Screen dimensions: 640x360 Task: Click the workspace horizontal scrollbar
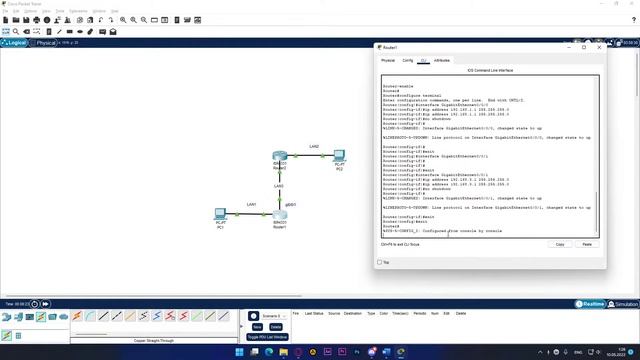point(154,296)
